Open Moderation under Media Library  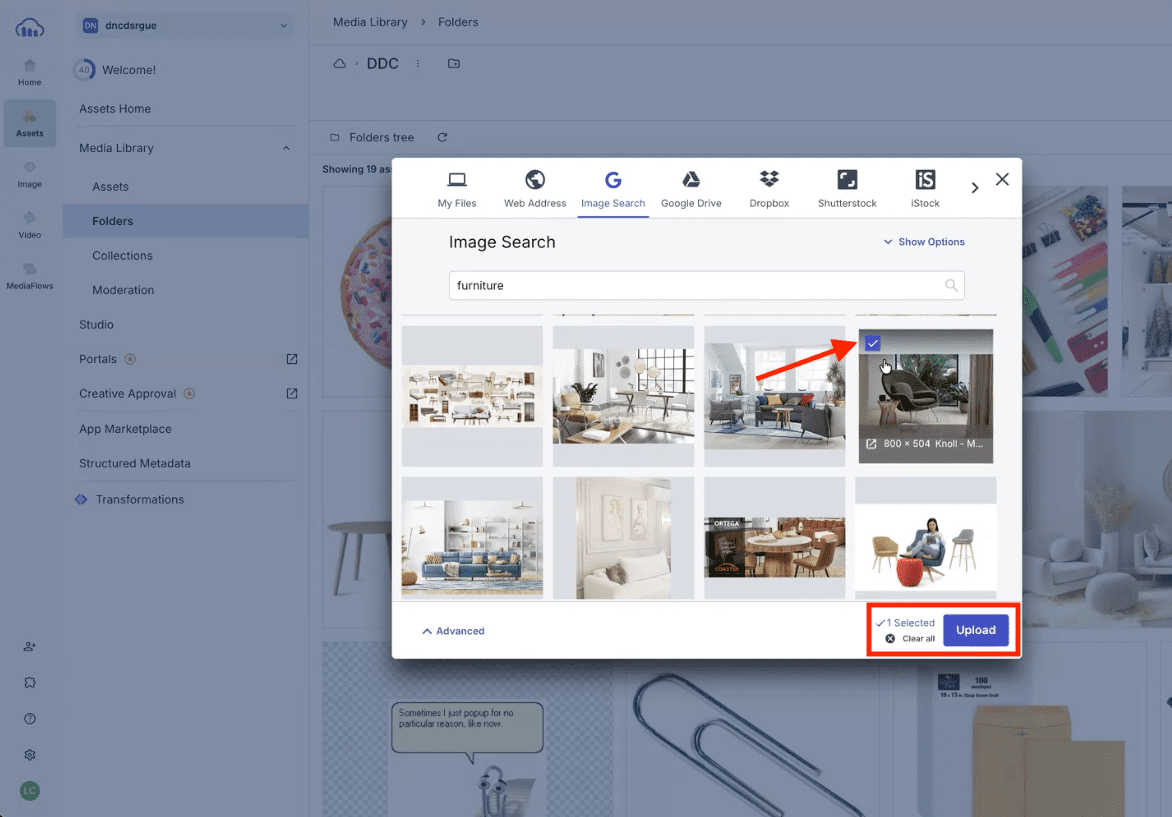pyautogui.click(x=123, y=290)
